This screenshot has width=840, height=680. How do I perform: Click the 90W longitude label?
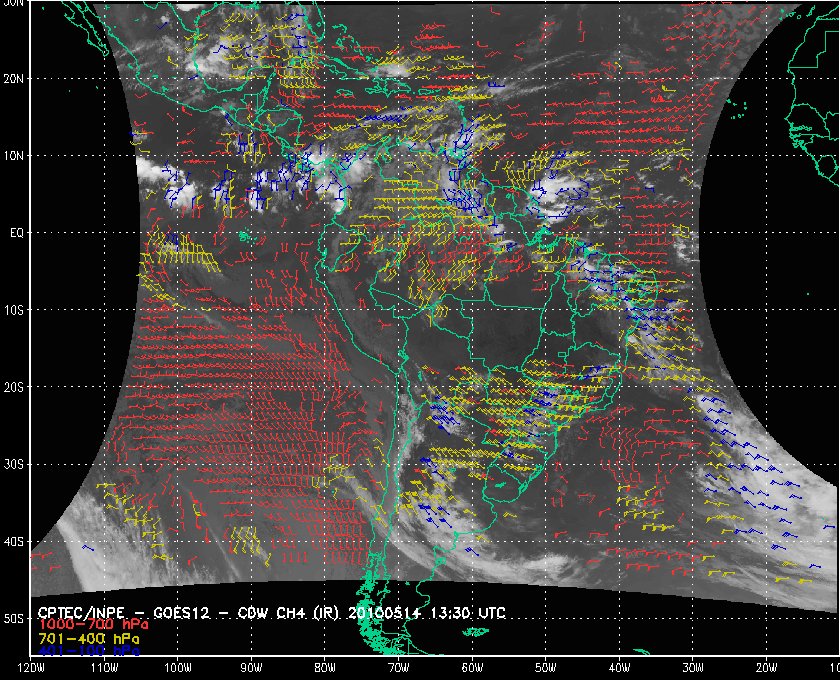coord(251,668)
